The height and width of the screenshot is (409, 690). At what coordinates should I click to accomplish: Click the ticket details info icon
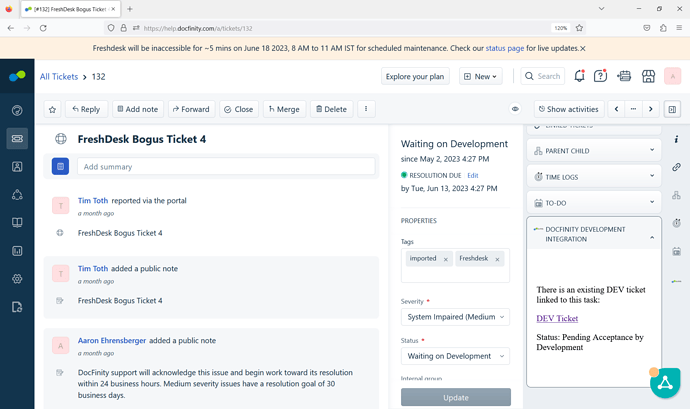coord(676,139)
